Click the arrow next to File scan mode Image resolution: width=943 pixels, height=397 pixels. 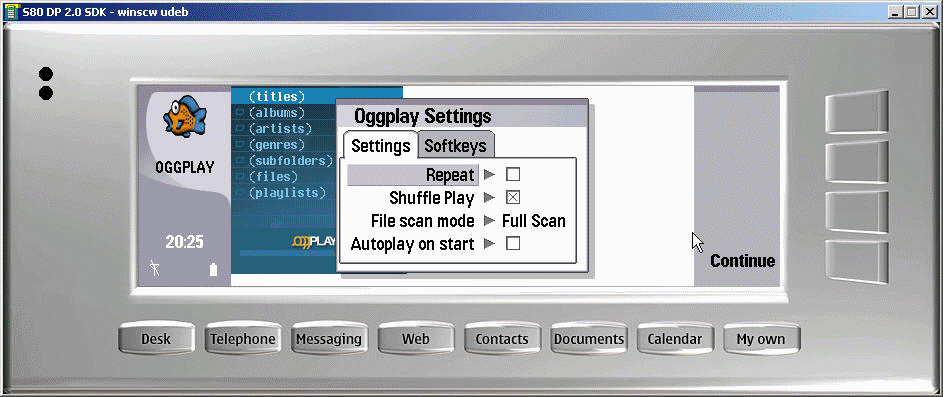[x=490, y=221]
